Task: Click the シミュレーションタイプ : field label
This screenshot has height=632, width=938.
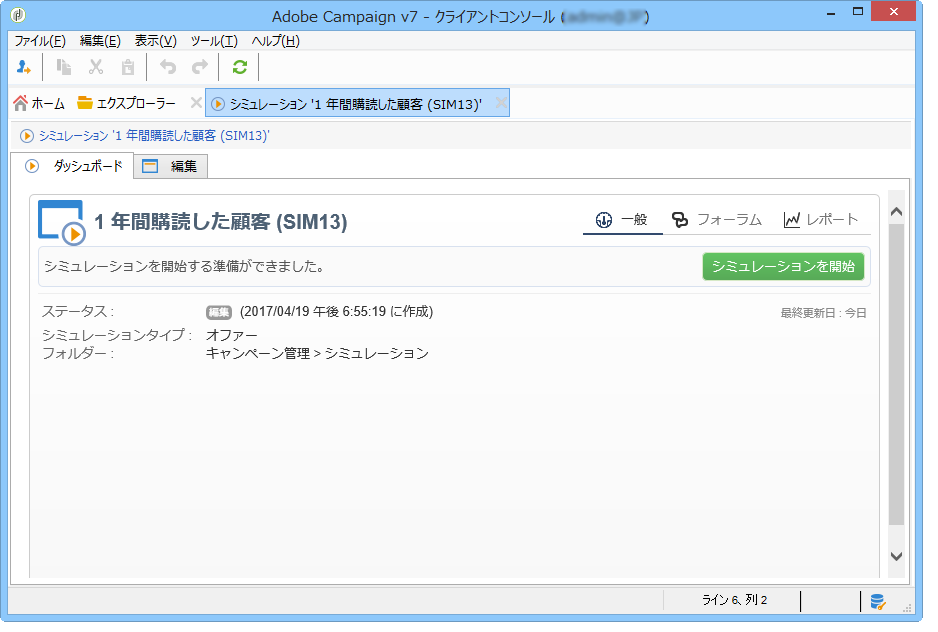Action: tap(117, 335)
